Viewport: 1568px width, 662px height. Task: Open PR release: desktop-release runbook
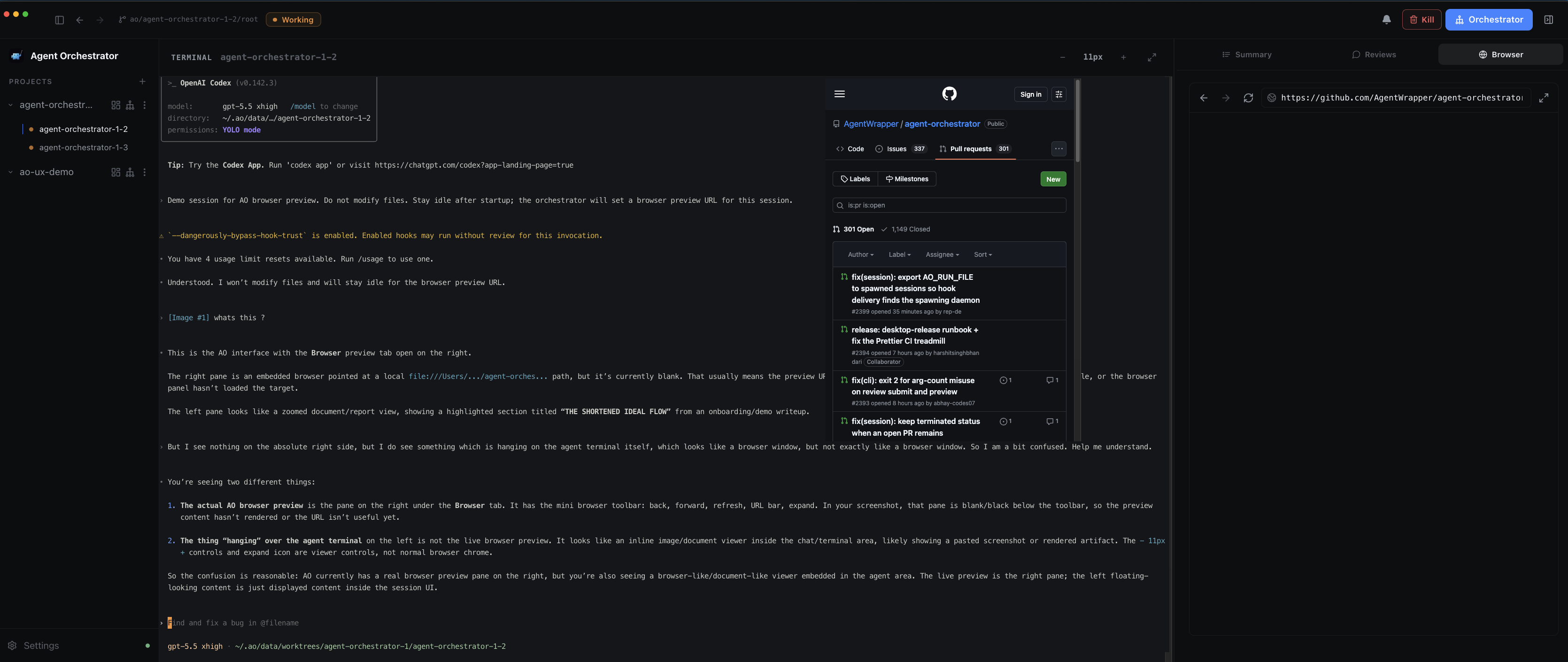914,335
